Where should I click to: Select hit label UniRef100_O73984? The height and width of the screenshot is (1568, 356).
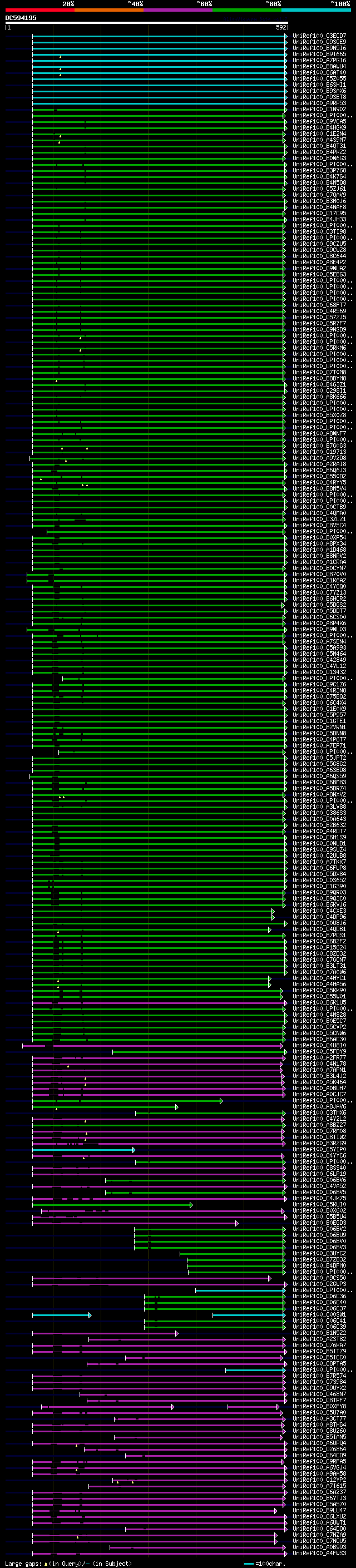(319, 1382)
